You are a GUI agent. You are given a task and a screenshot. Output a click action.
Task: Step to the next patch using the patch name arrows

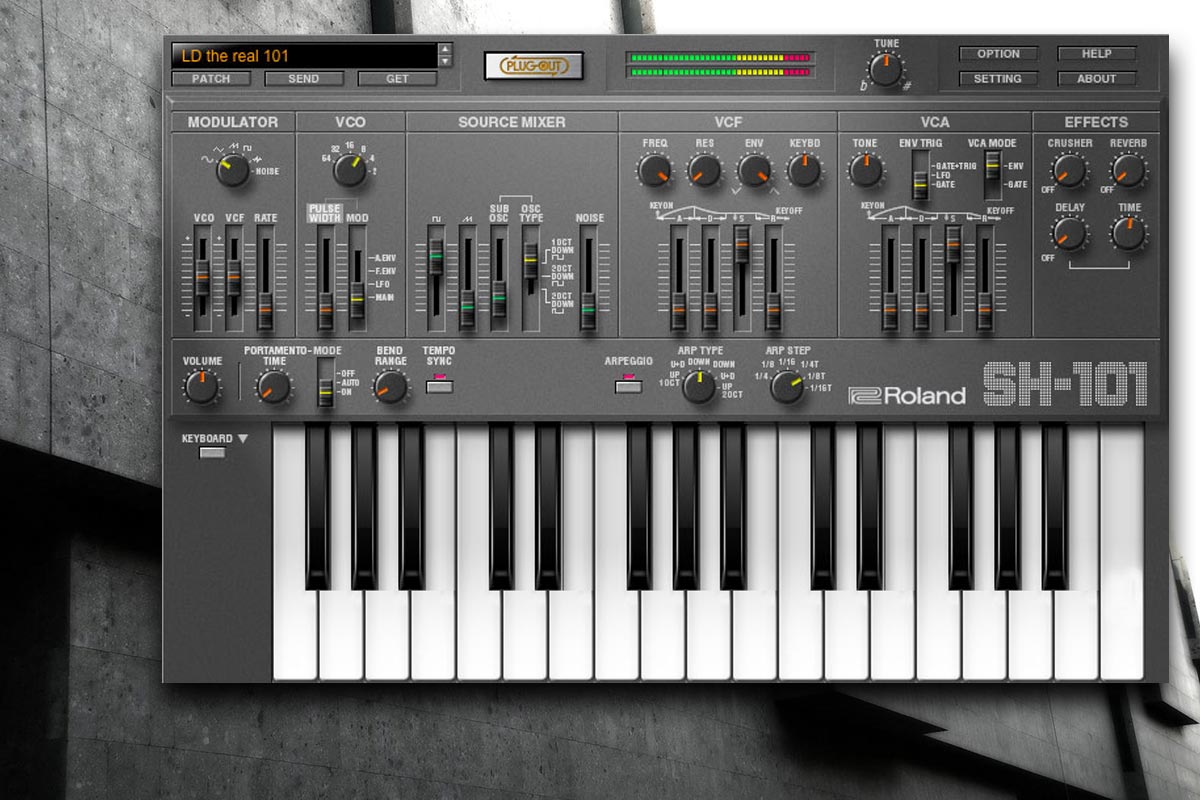[x=445, y=60]
